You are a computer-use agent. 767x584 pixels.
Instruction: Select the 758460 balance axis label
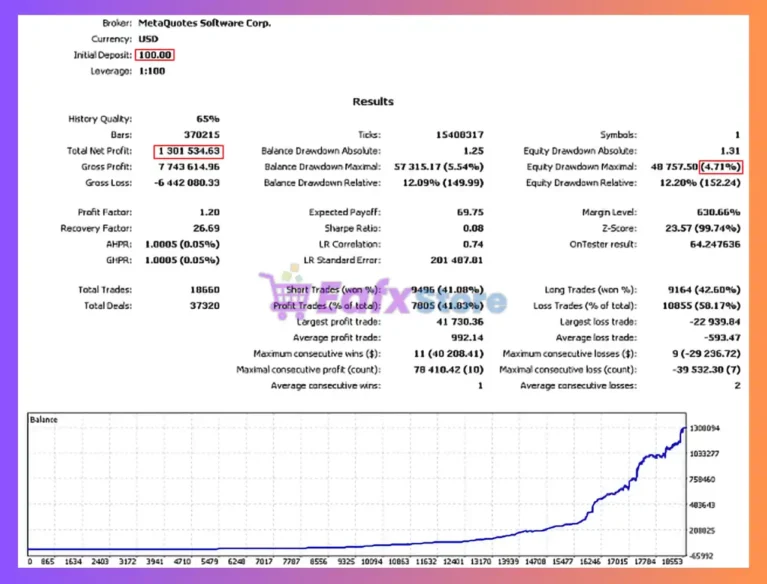point(702,479)
